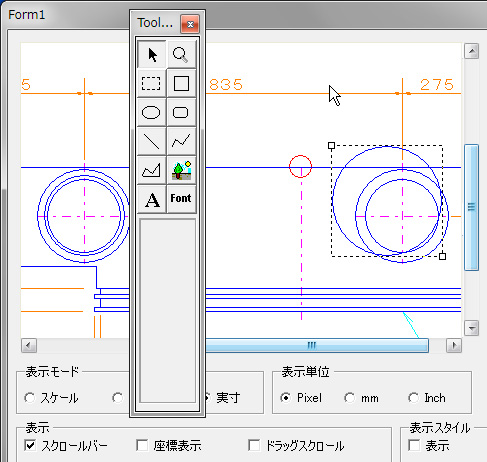
Task: Select the straight line tool
Action: (x=152, y=141)
